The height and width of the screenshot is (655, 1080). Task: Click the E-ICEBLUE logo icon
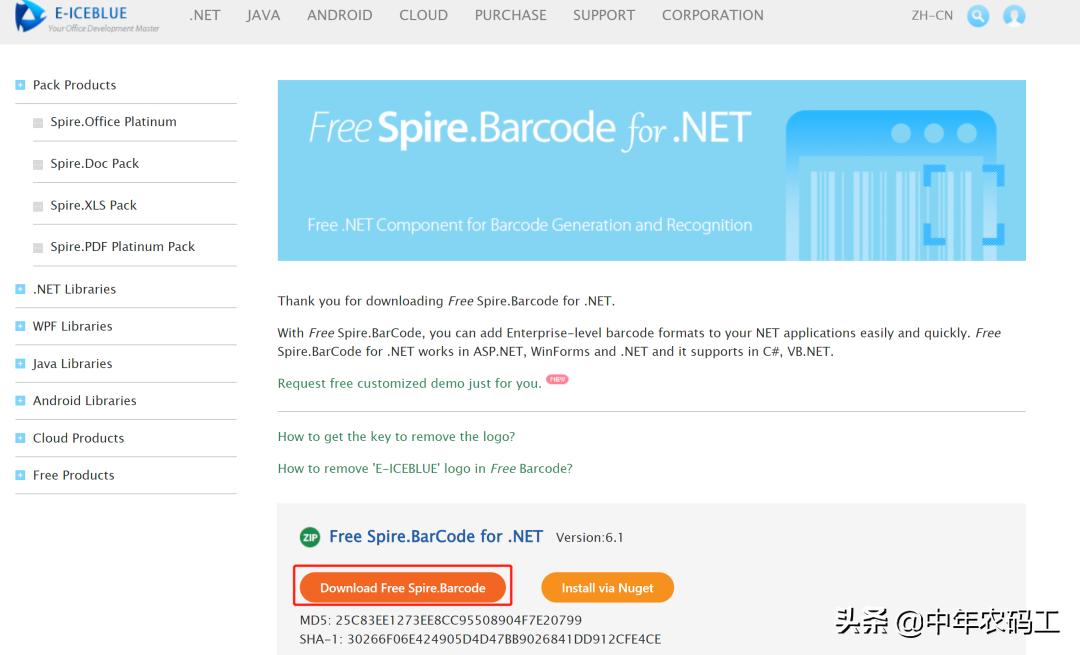tap(30, 15)
